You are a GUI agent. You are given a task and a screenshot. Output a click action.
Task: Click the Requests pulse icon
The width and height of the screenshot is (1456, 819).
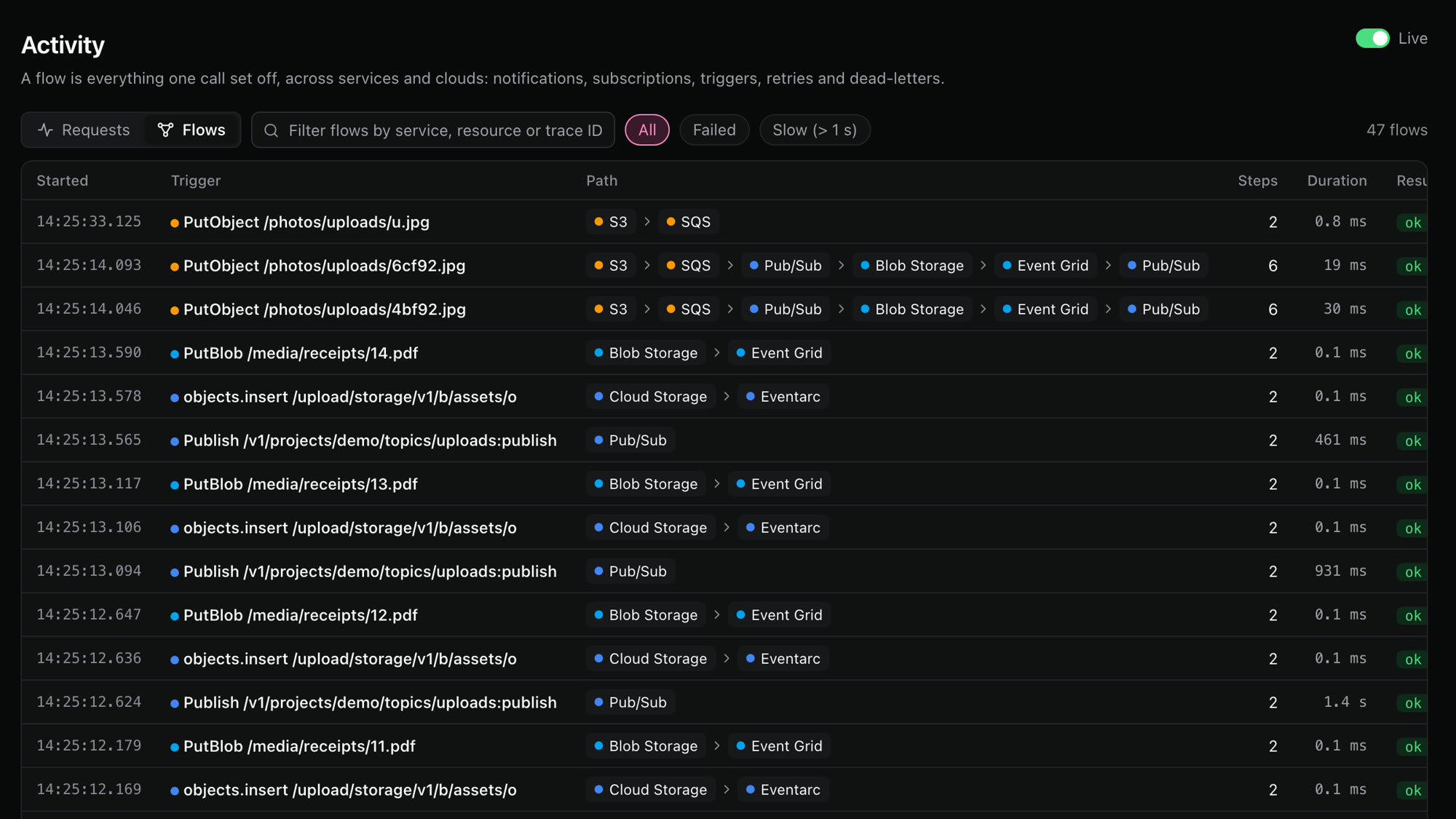46,130
